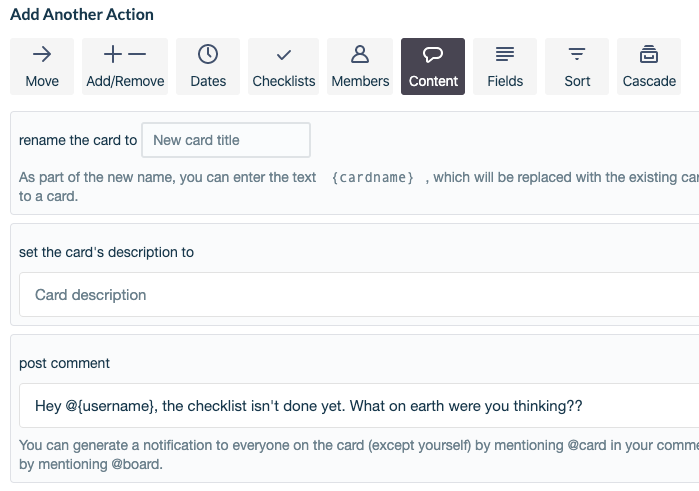
Task: Open the Checklists checkmark action
Action: [284, 66]
